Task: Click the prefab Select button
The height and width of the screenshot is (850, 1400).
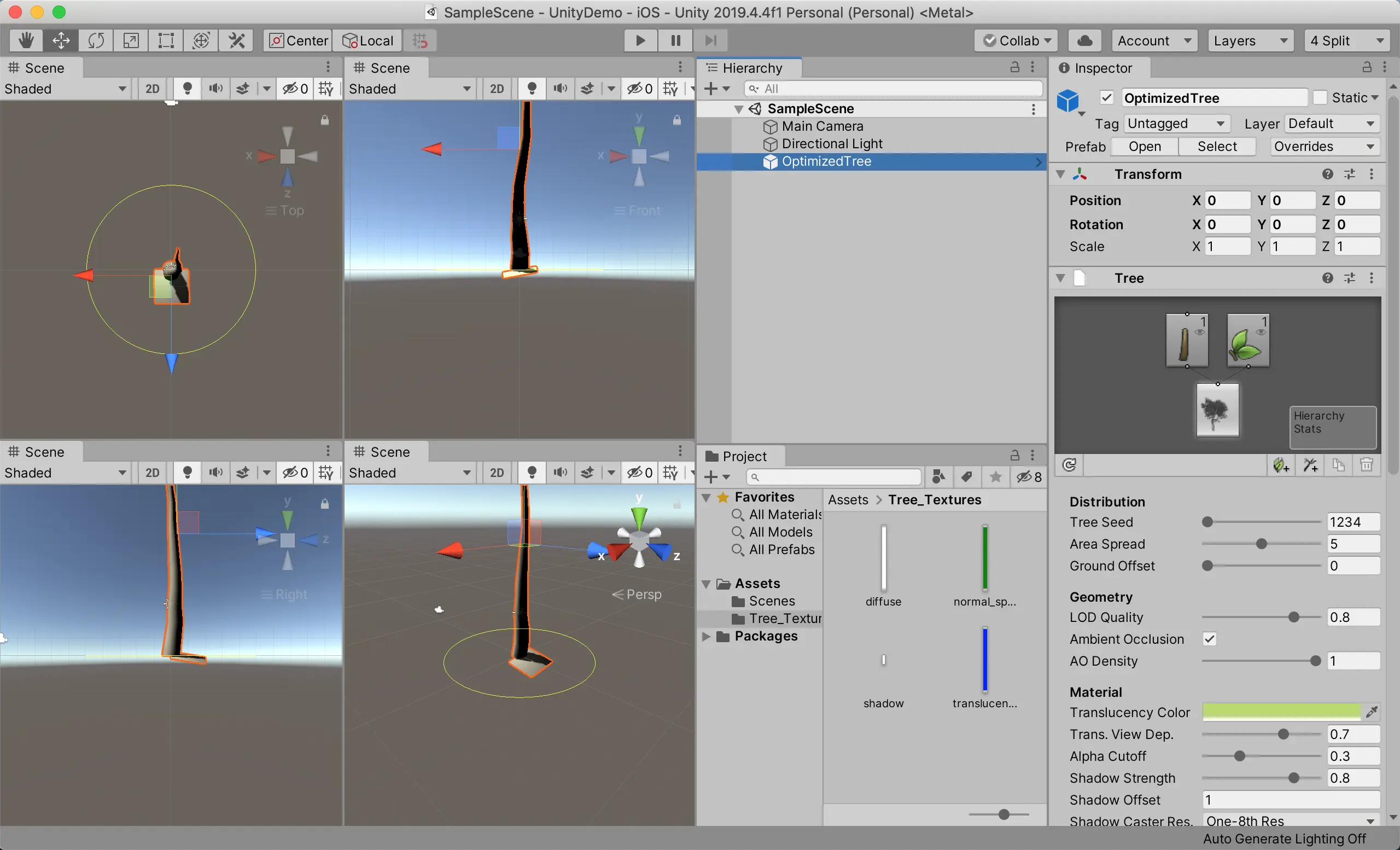Action: point(1216,147)
